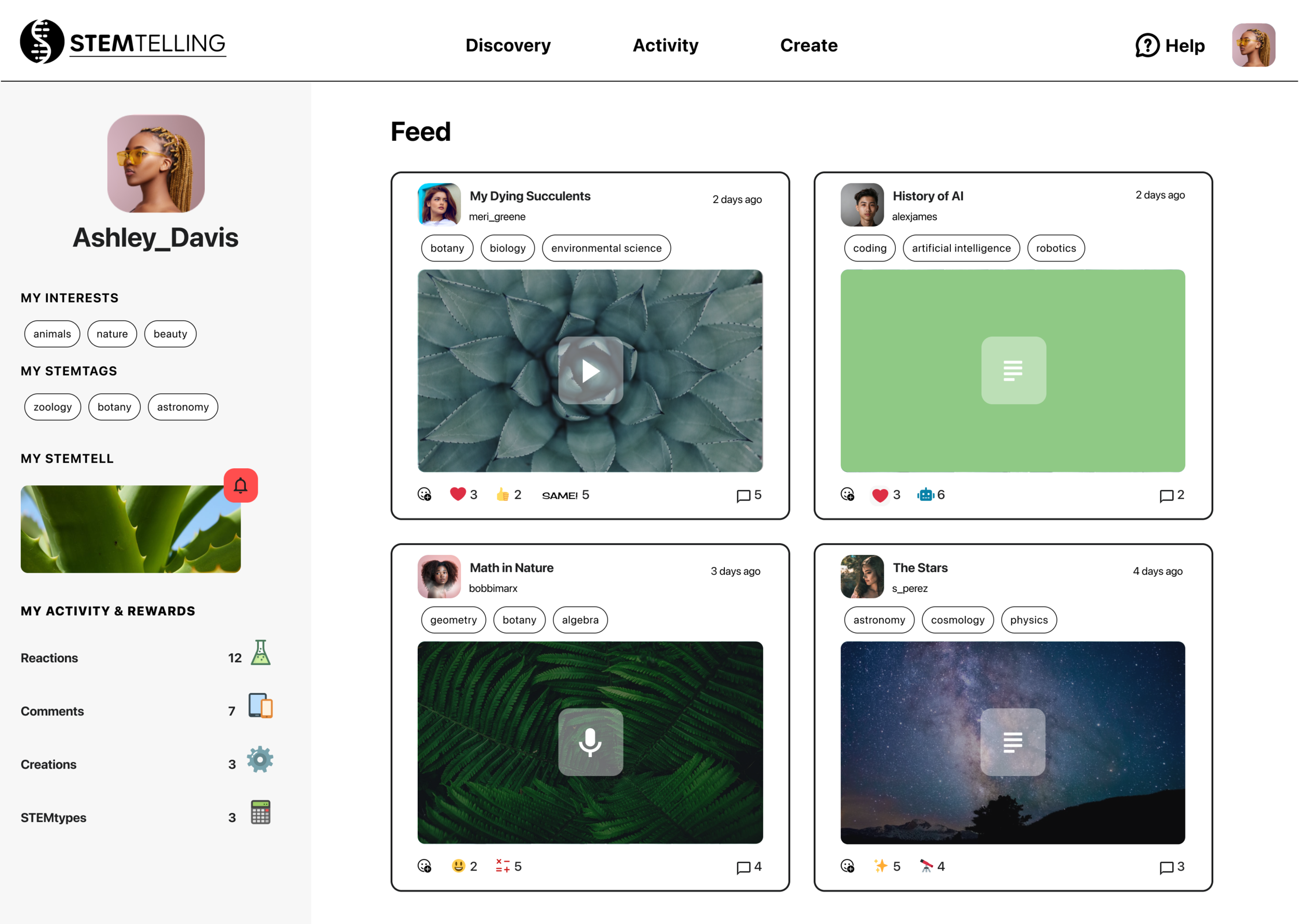Select the zoology STEMtag
Screen dimensions: 1299x924
point(52,407)
